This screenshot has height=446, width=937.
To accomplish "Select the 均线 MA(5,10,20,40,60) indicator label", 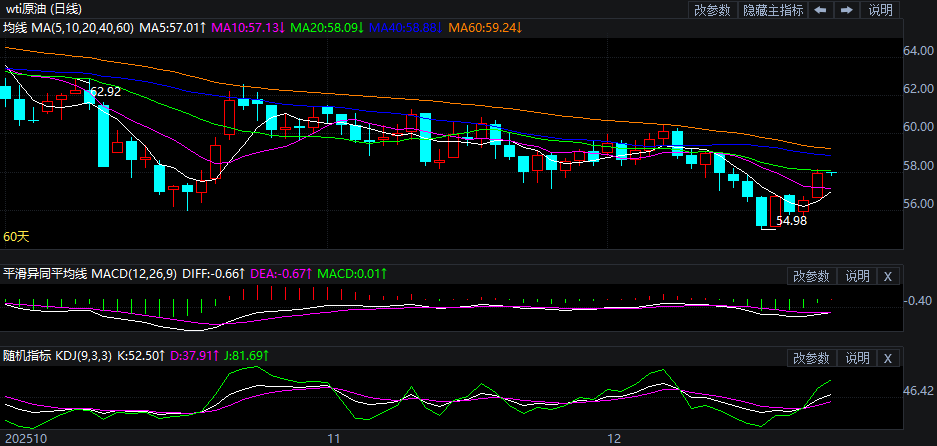I will click(68, 27).
